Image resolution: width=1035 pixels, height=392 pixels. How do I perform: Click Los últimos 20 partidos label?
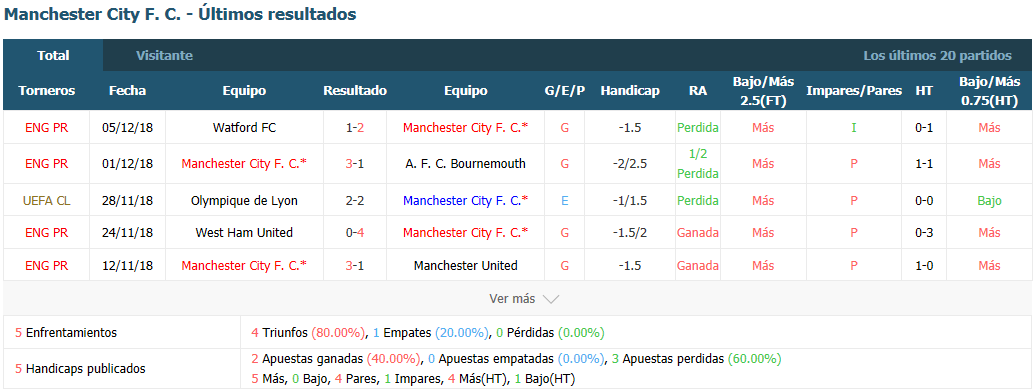937,55
